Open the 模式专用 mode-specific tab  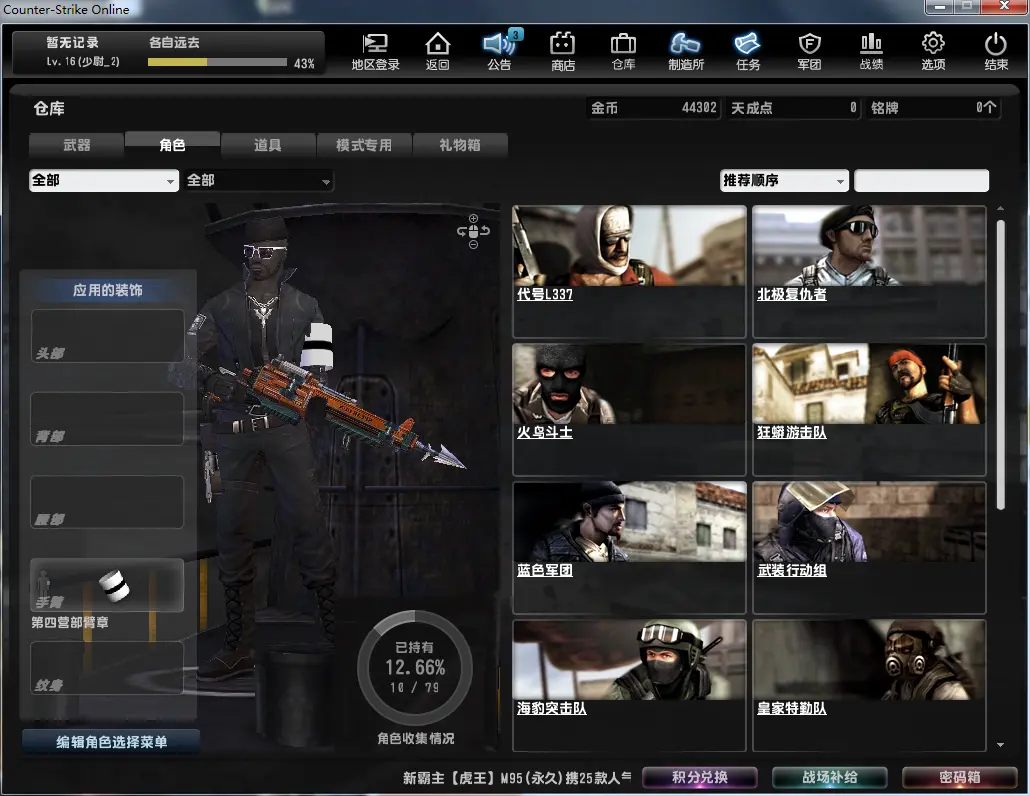[364, 144]
